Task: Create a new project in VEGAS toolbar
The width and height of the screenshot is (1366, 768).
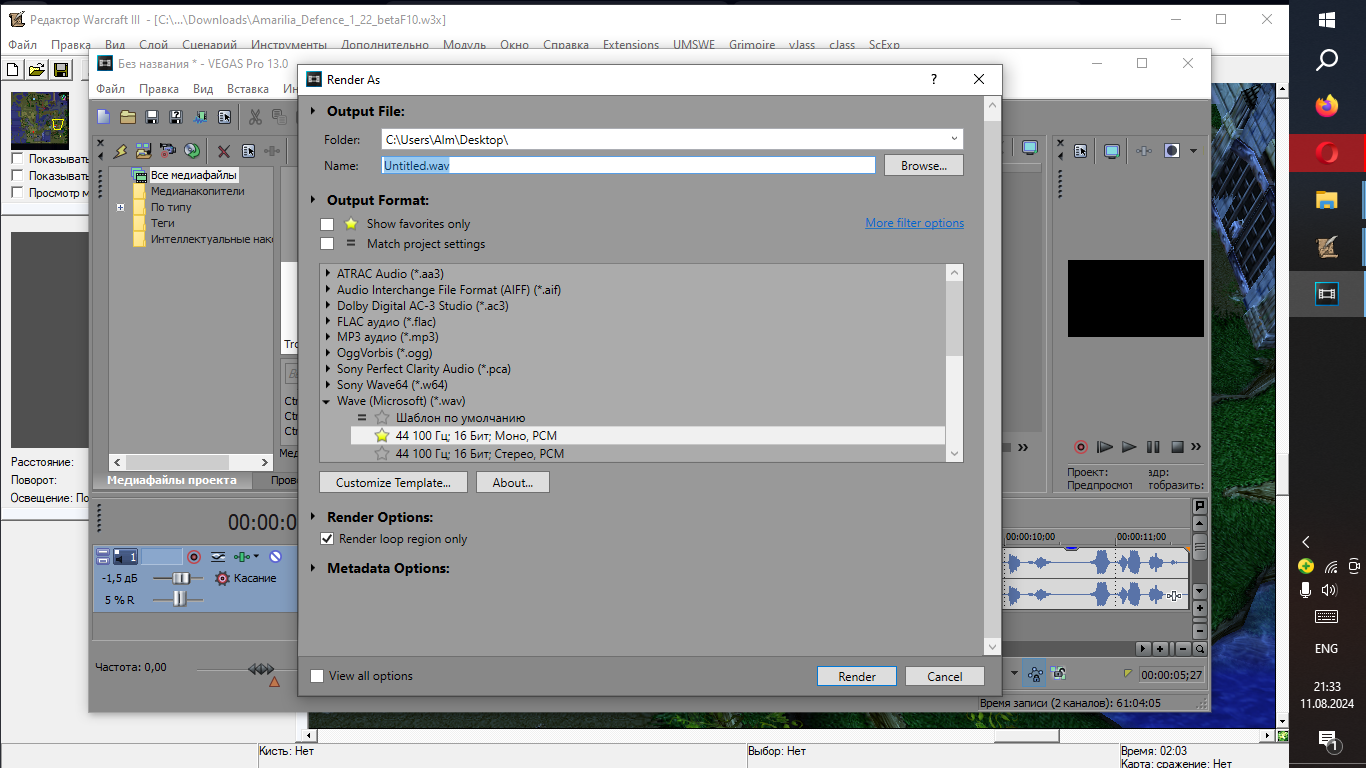Action: pyautogui.click(x=103, y=118)
